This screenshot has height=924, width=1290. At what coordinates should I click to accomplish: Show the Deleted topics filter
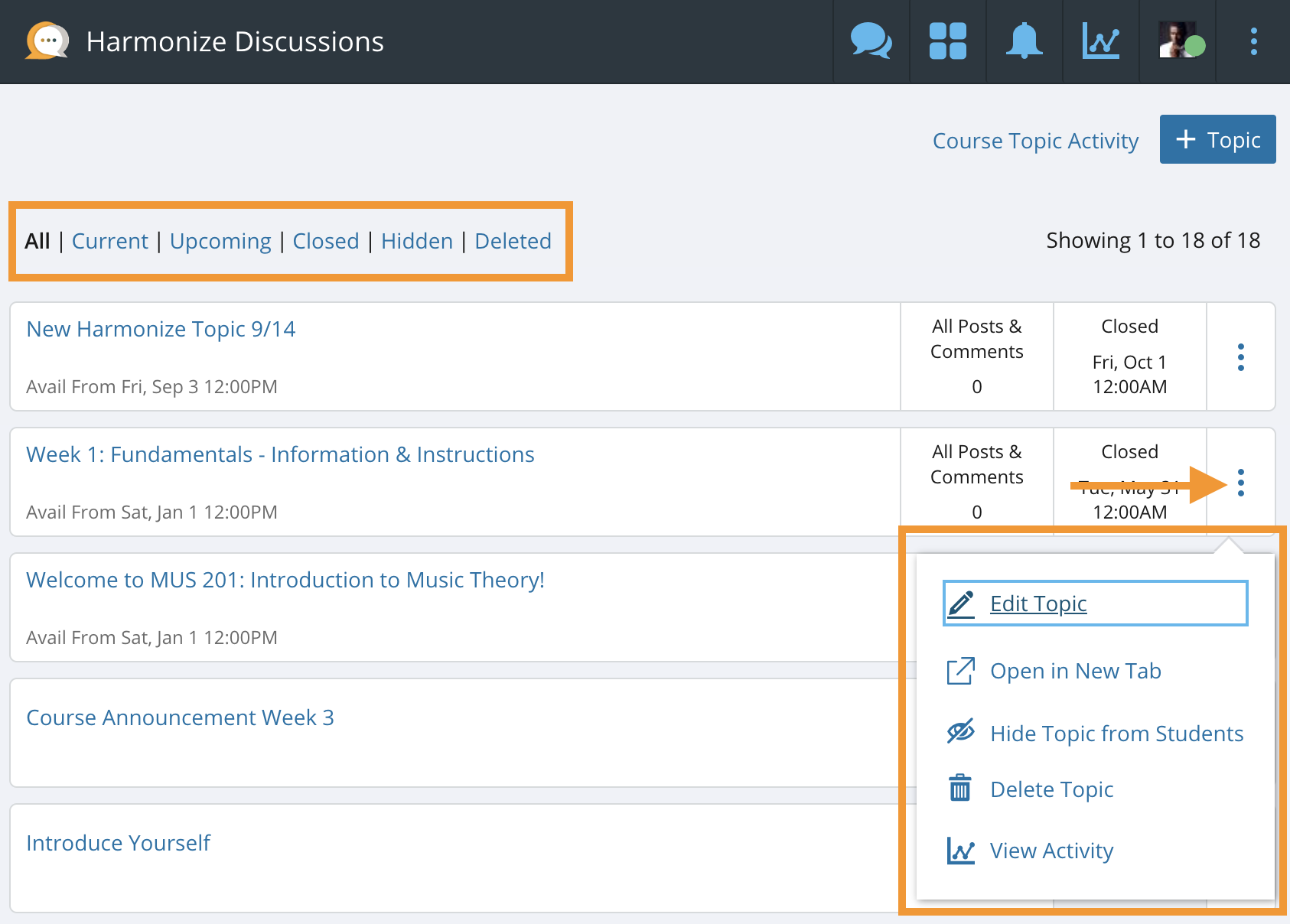513,241
